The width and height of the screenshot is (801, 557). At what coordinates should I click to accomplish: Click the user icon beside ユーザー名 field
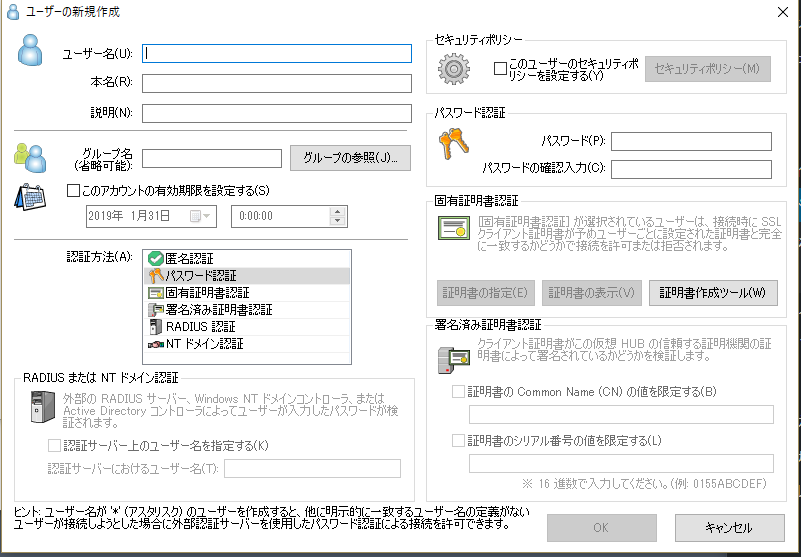point(31,52)
